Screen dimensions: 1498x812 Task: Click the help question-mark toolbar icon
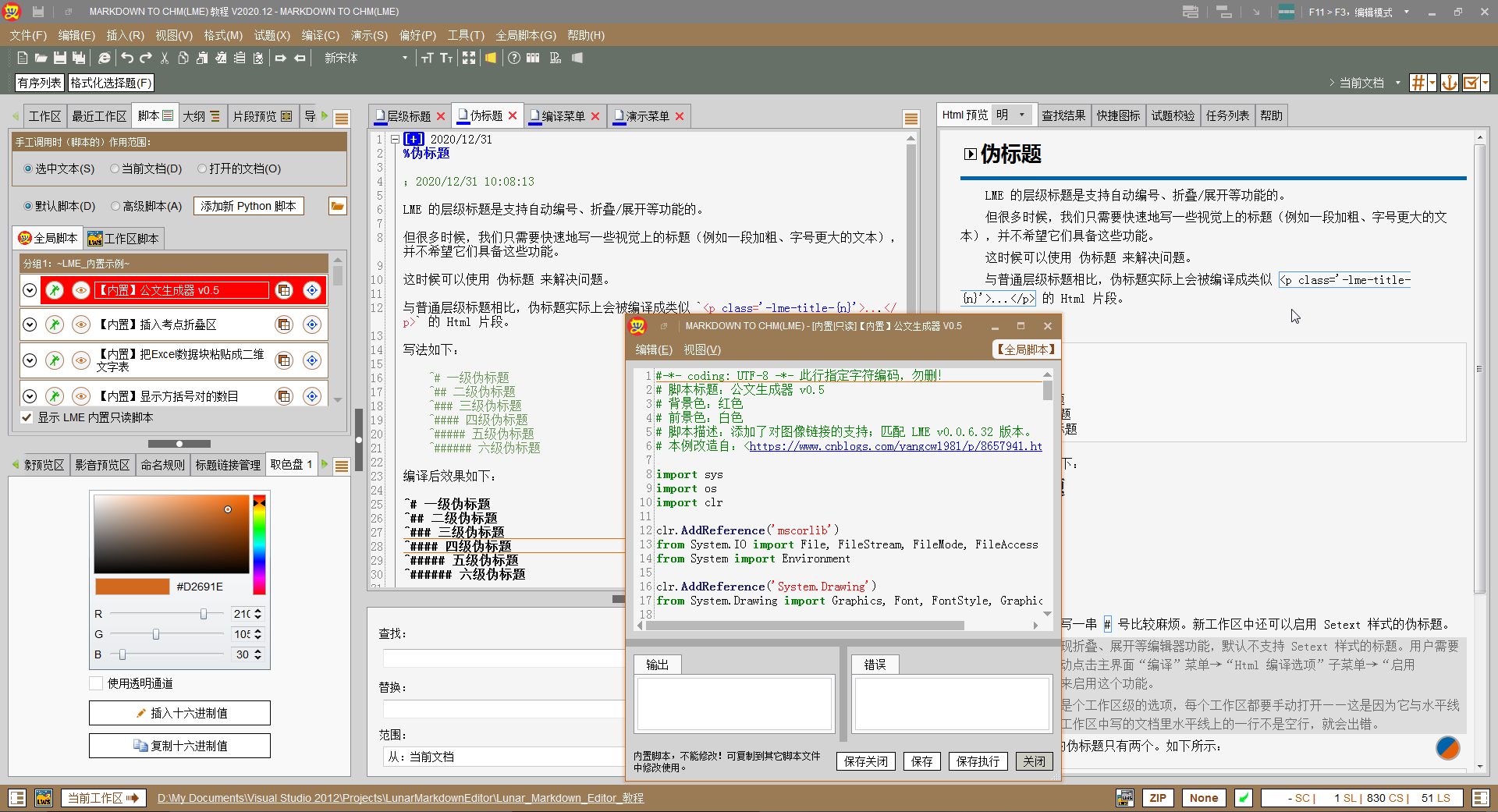(514, 58)
